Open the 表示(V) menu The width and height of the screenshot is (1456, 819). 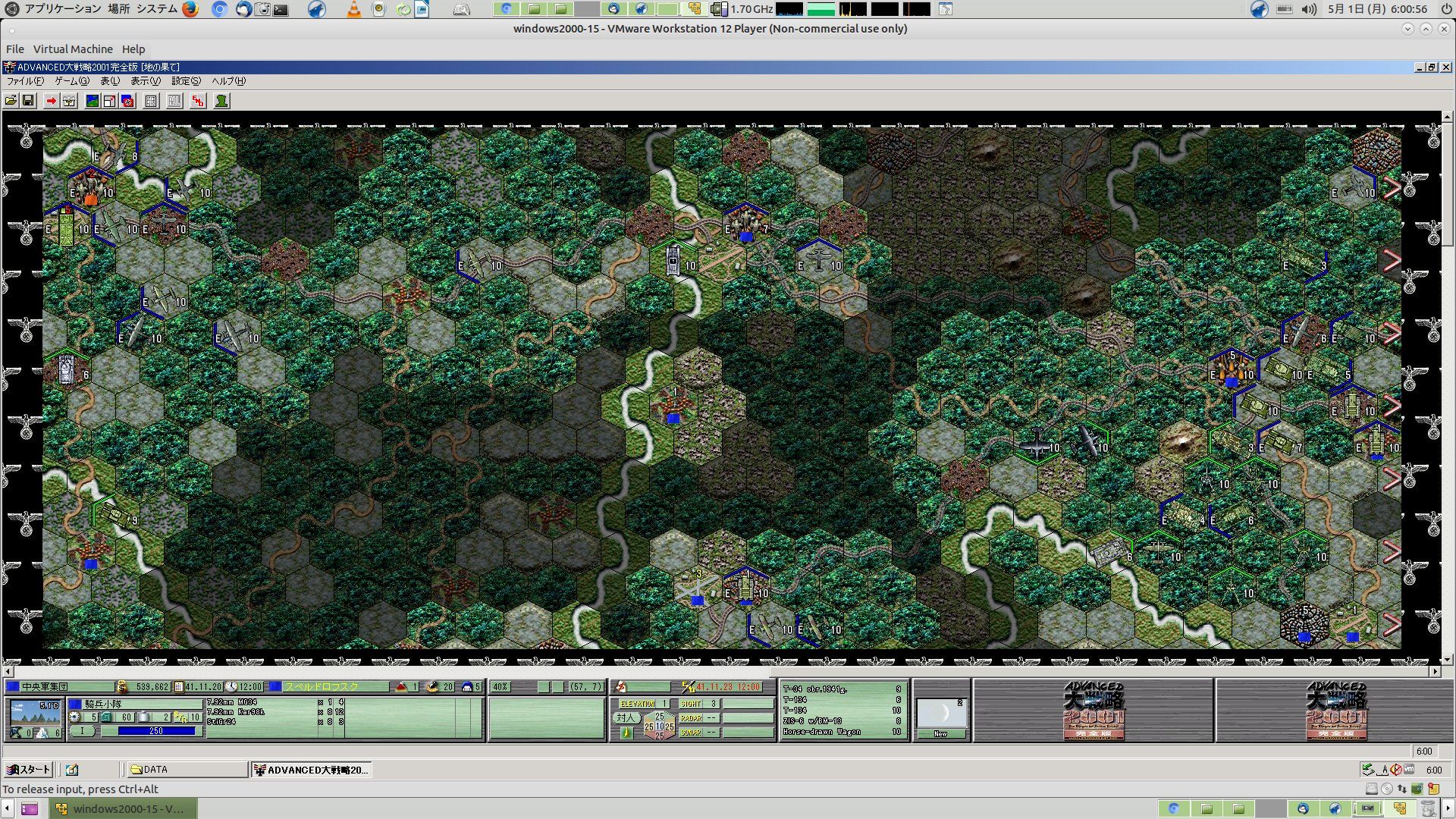(x=146, y=81)
